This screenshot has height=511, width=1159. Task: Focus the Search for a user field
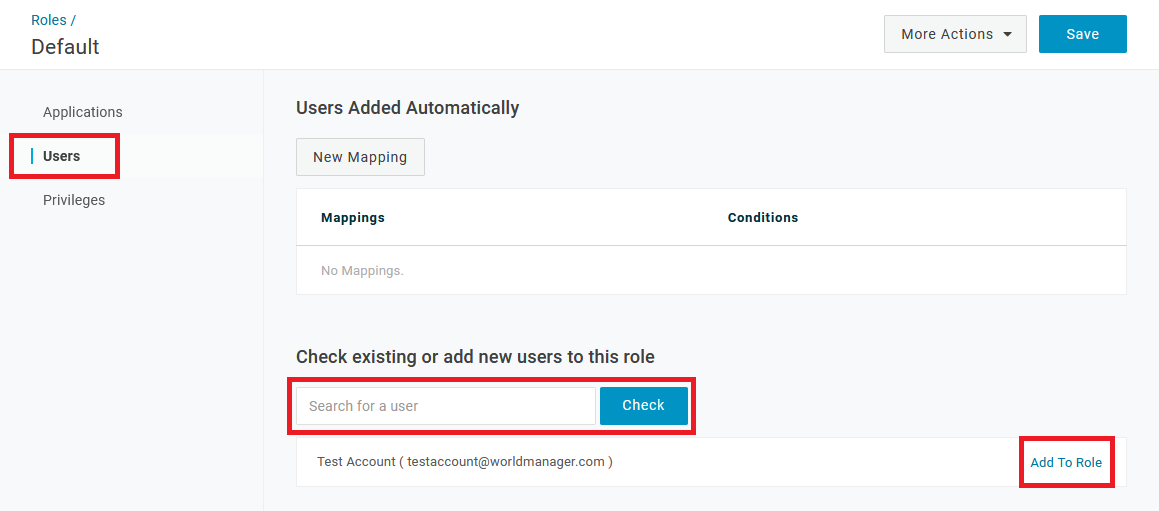click(x=446, y=406)
